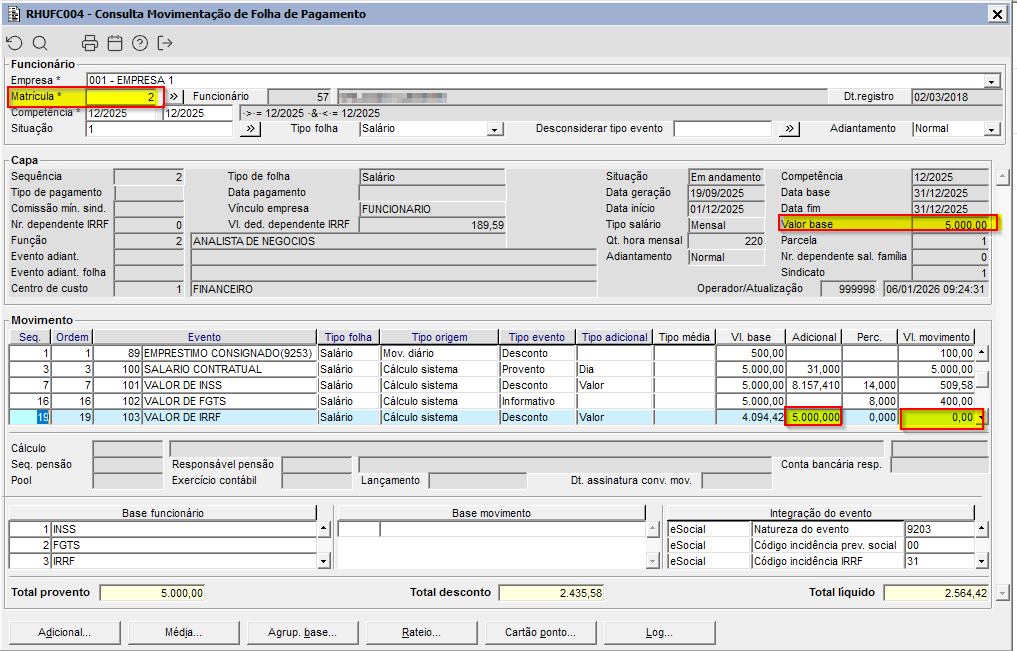The width and height of the screenshot is (1017, 651).
Task: Open the calendar icon in toolbar
Action: click(115, 43)
